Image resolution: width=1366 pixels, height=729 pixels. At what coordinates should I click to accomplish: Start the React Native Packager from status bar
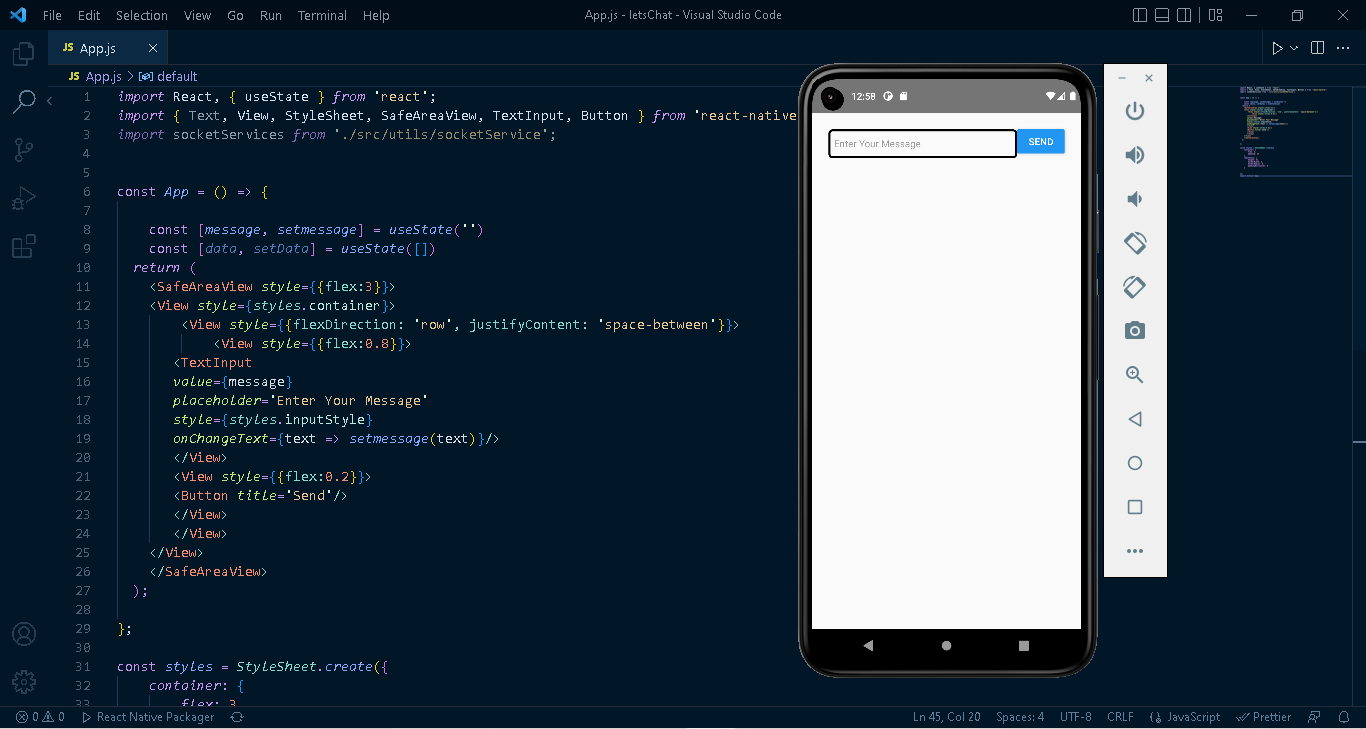[x=148, y=717]
